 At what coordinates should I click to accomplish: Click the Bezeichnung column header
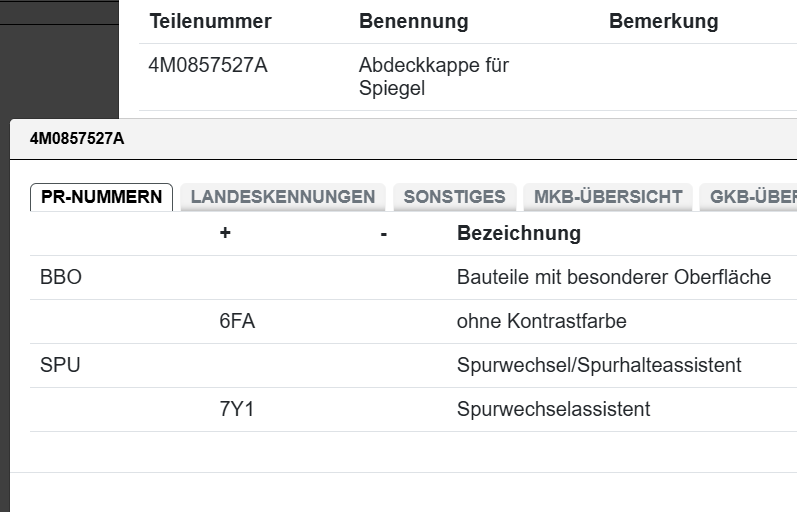(518, 234)
